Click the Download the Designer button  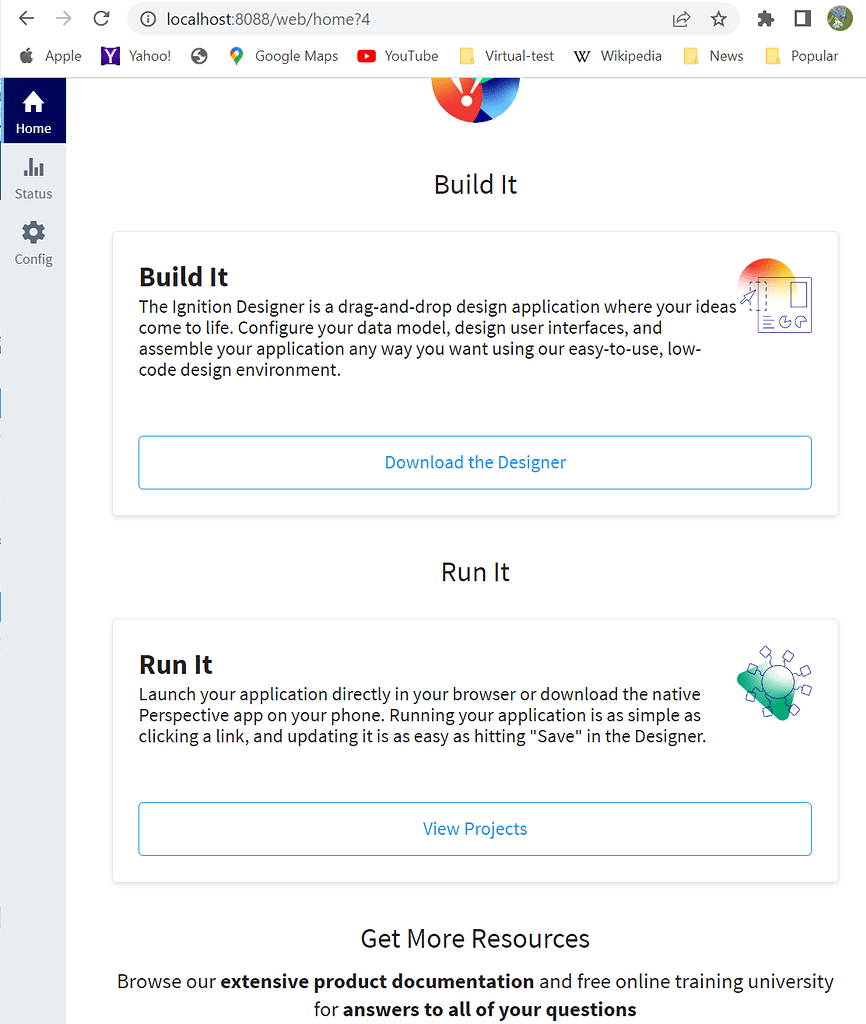click(x=475, y=462)
